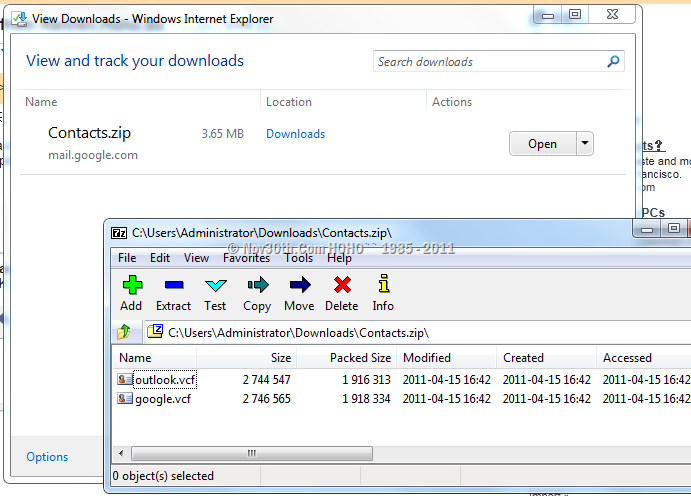691x496 pixels.
Task: Sort by the Name column in 7-Zip
Action: tap(154, 358)
